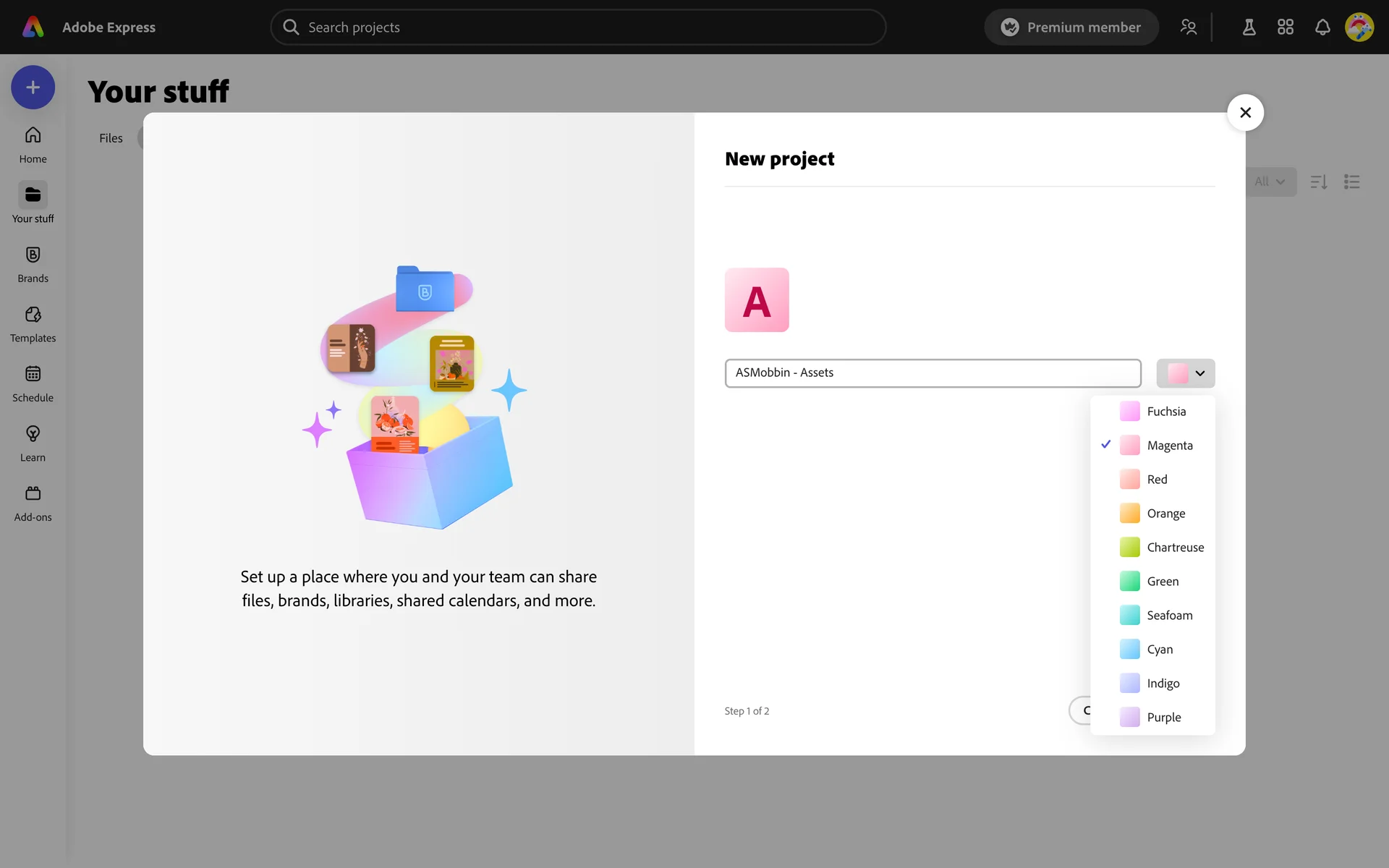Image resolution: width=1389 pixels, height=868 pixels.
Task: Select Seafoam in the color dropdown
Action: pos(1169,616)
